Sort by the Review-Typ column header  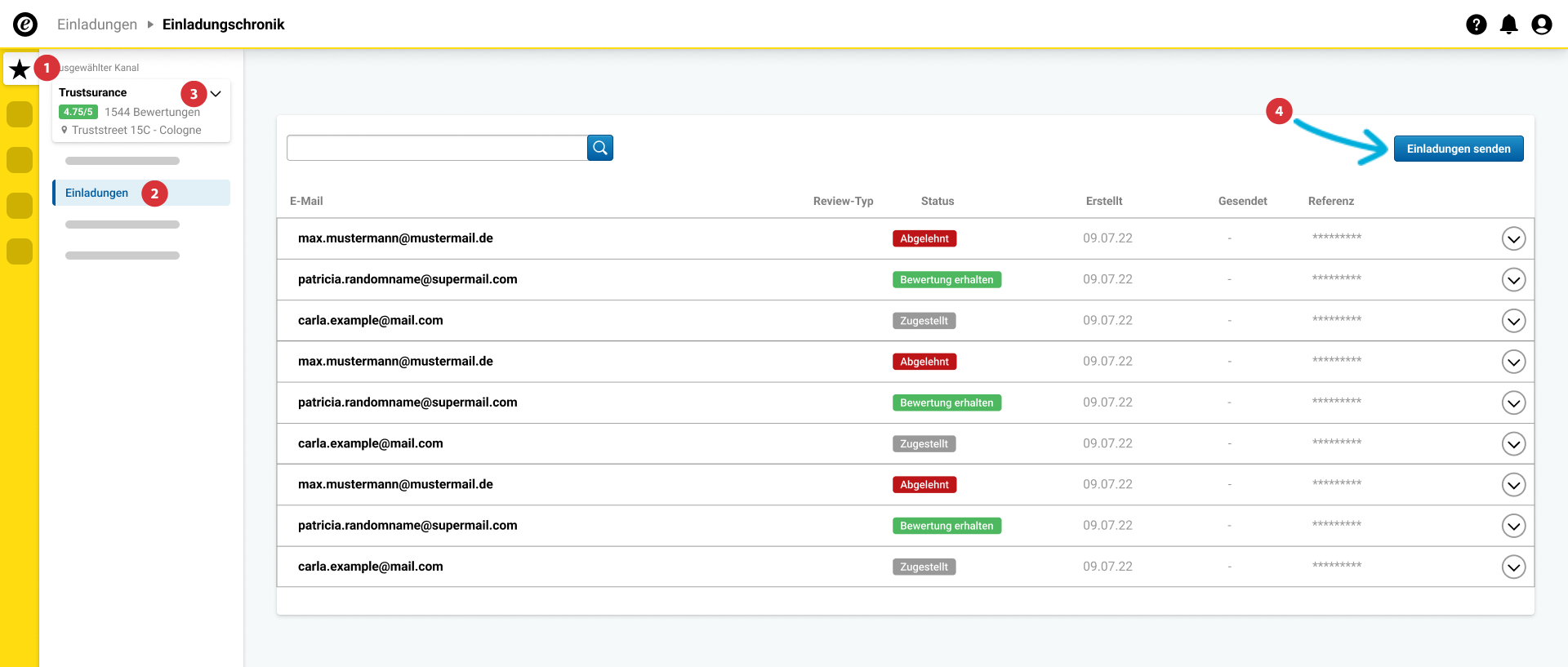(x=844, y=201)
